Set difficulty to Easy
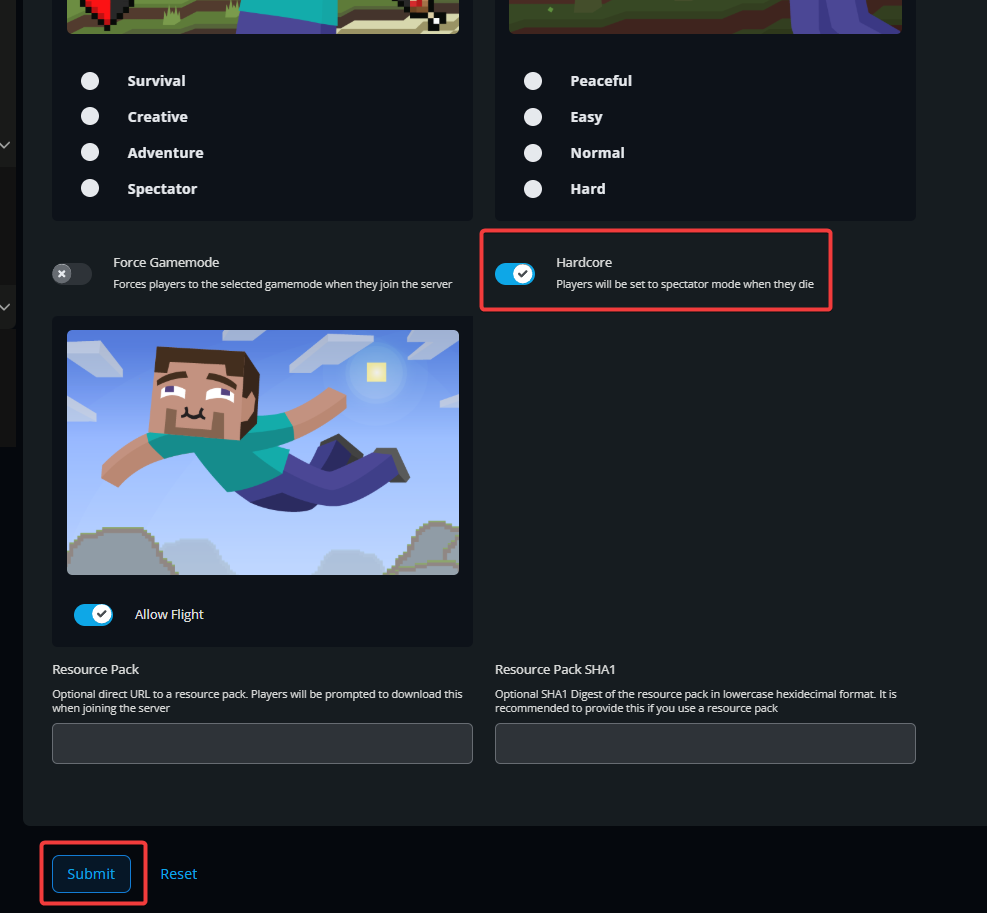This screenshot has height=913, width=987. coord(533,117)
